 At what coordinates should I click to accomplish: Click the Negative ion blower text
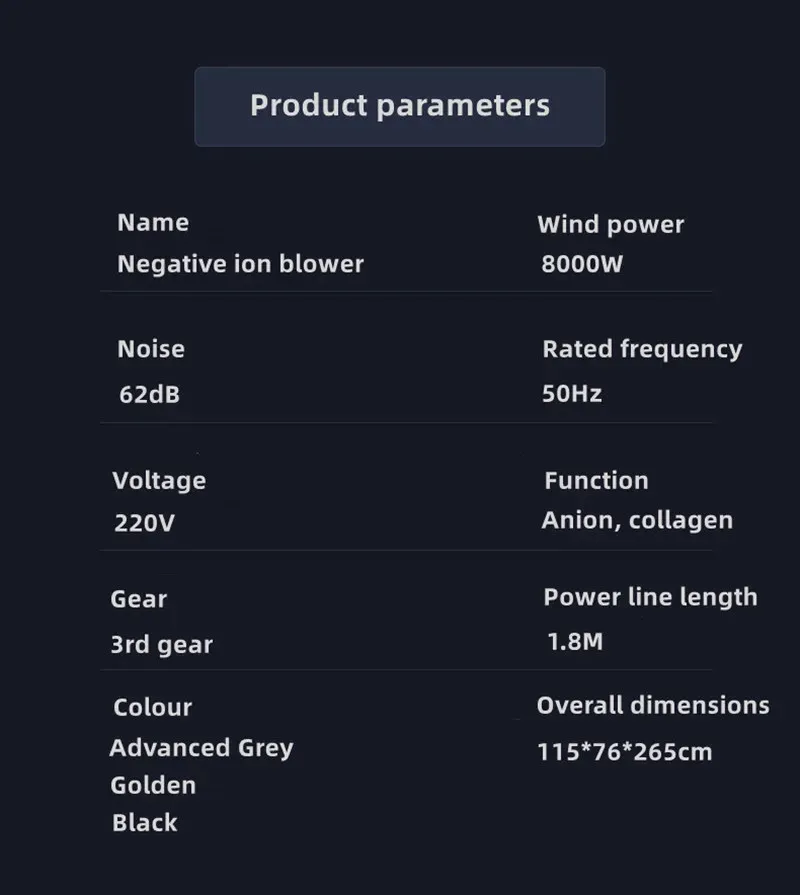tap(240, 264)
